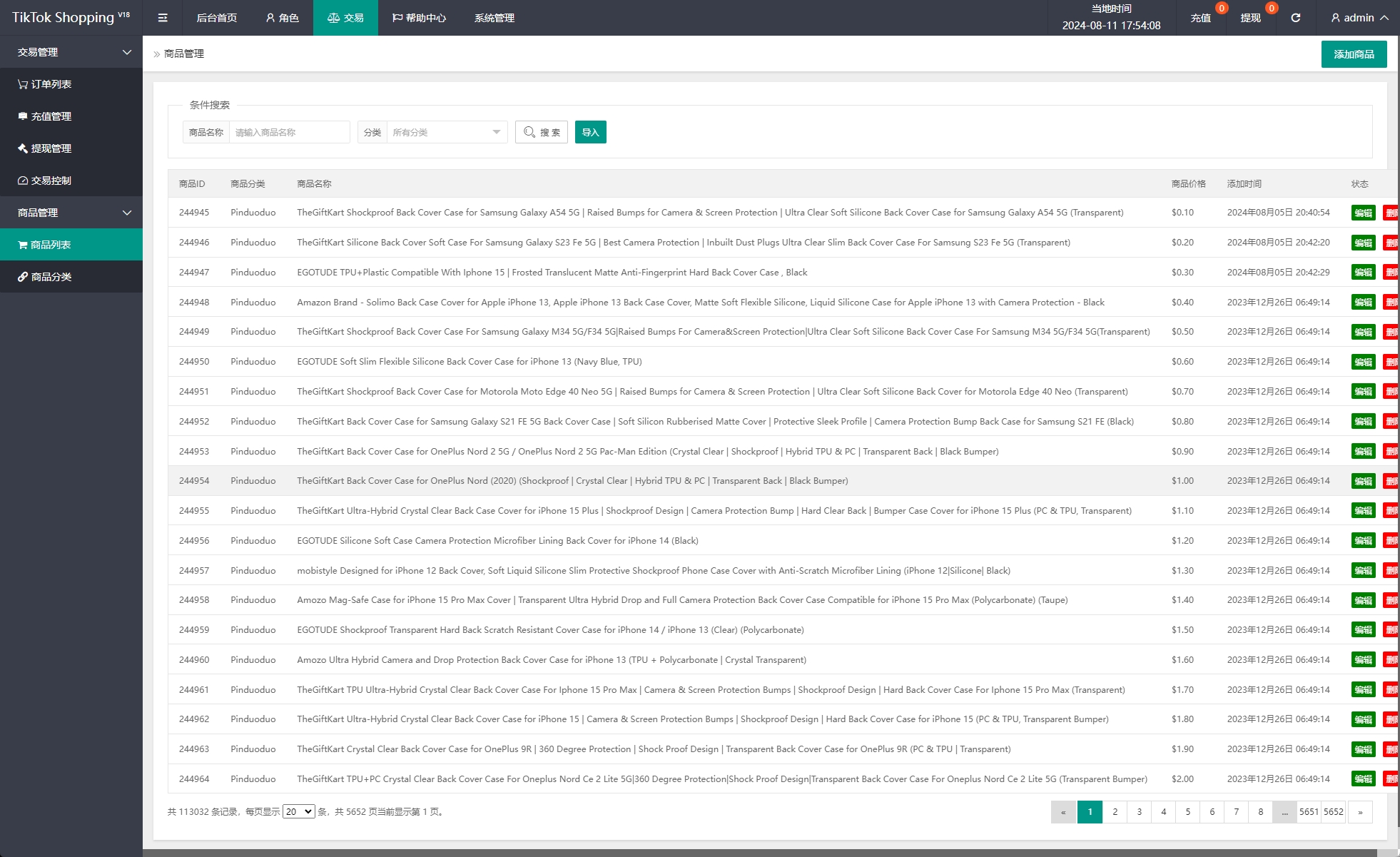Click the sidebar collapse hamburger icon
1400x857 pixels.
coord(163,18)
